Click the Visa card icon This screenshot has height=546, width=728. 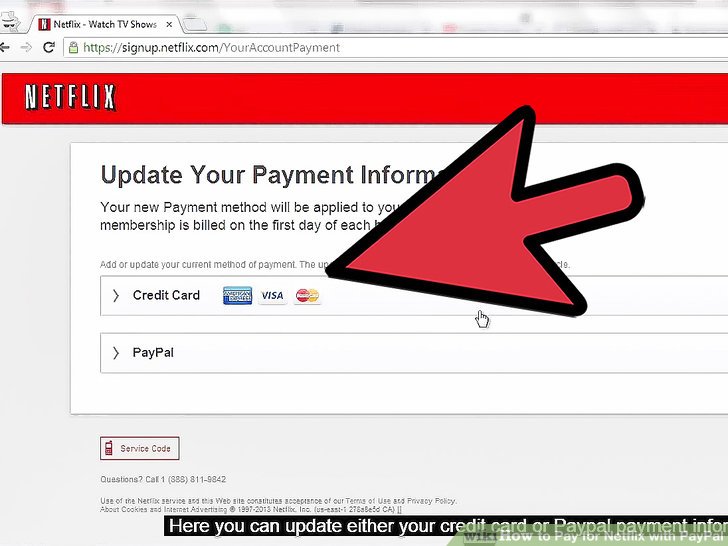tap(272, 295)
